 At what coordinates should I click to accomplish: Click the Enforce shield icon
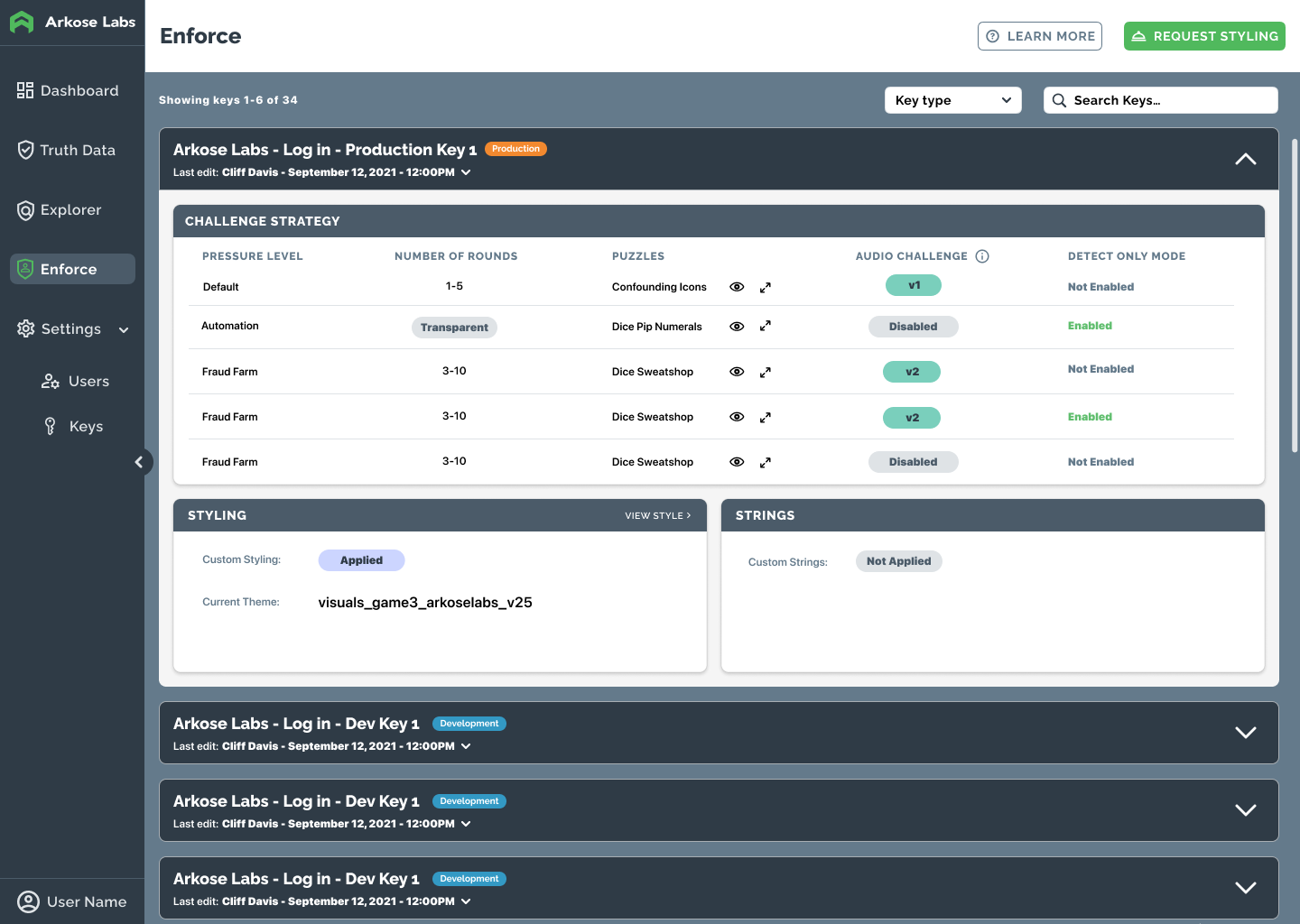[25, 269]
